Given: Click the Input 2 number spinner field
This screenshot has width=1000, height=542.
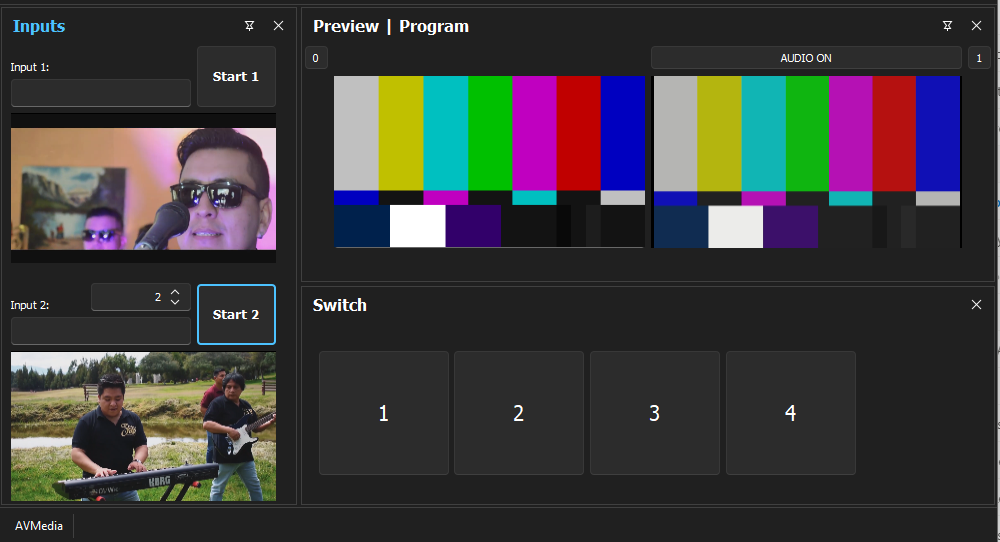Looking at the screenshot, I should click(128, 297).
